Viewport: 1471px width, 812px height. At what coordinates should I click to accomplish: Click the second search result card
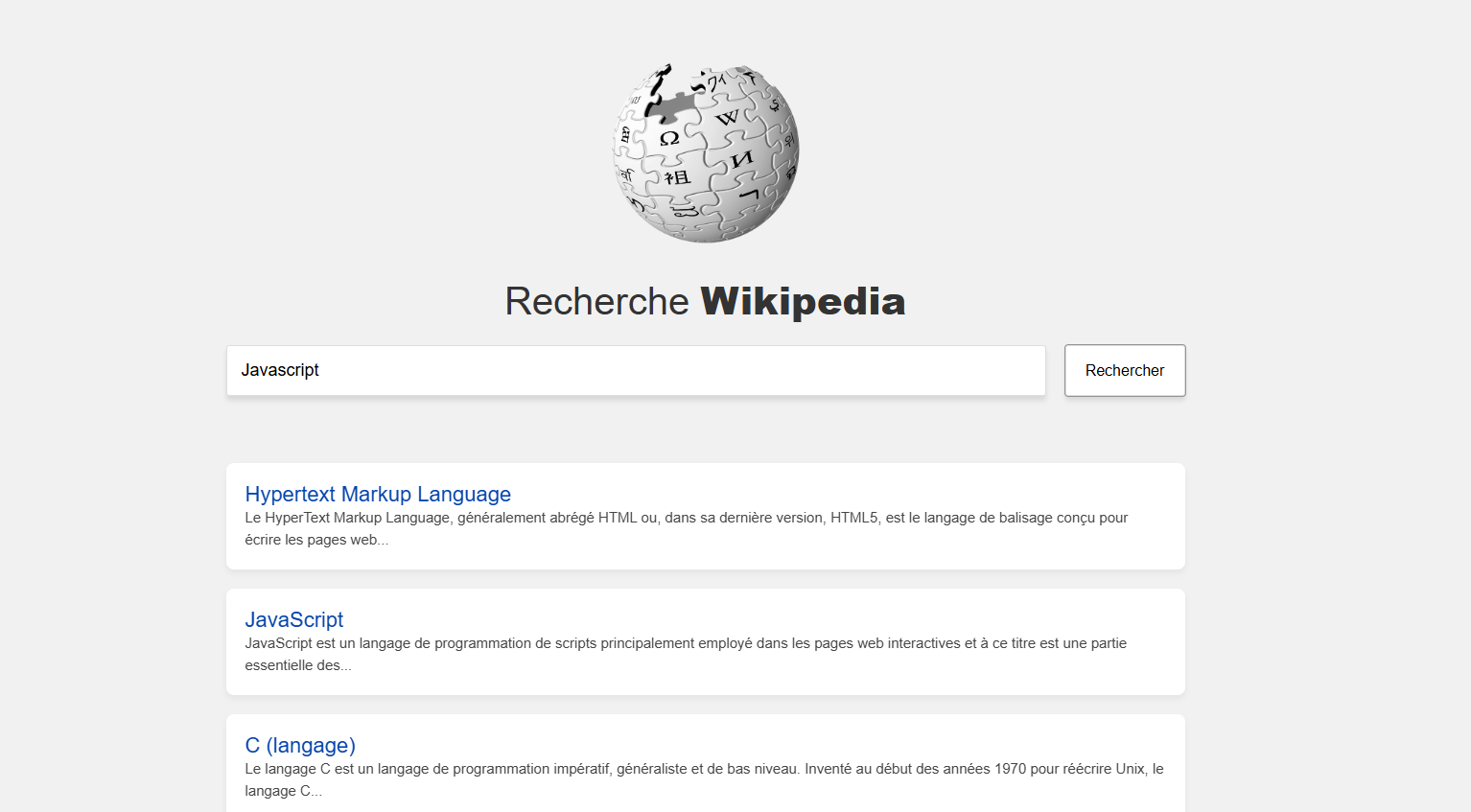point(705,641)
